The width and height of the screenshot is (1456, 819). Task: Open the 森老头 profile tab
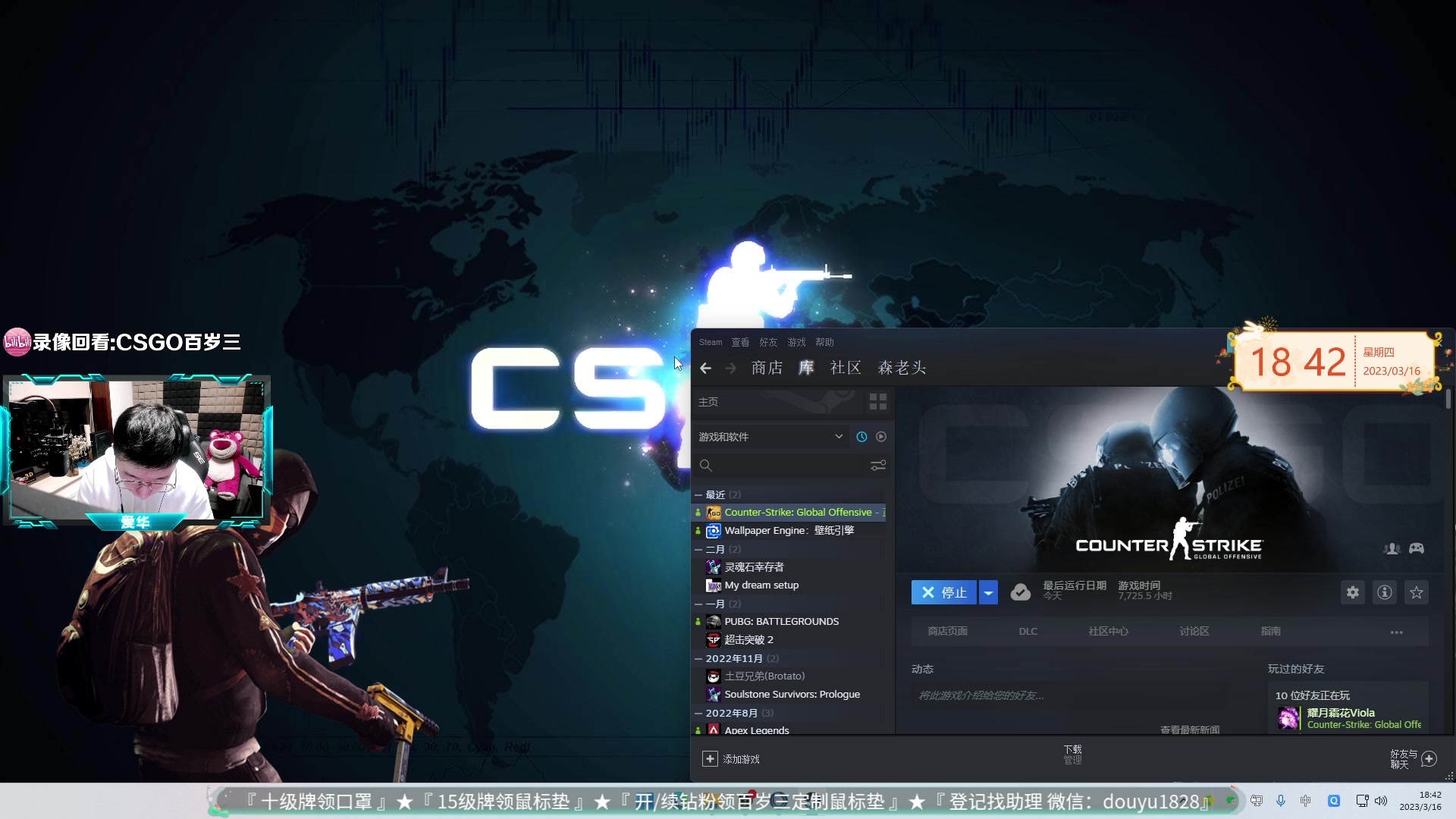pyautogui.click(x=902, y=368)
